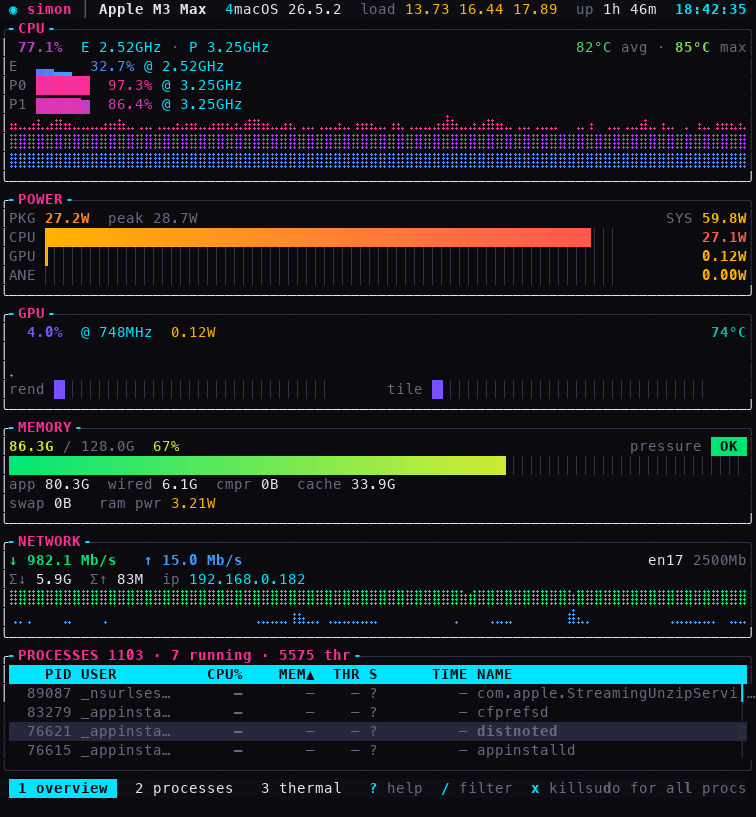Sort processes by CPU% column
Viewport: 756px width, 817px height.
tap(225, 674)
